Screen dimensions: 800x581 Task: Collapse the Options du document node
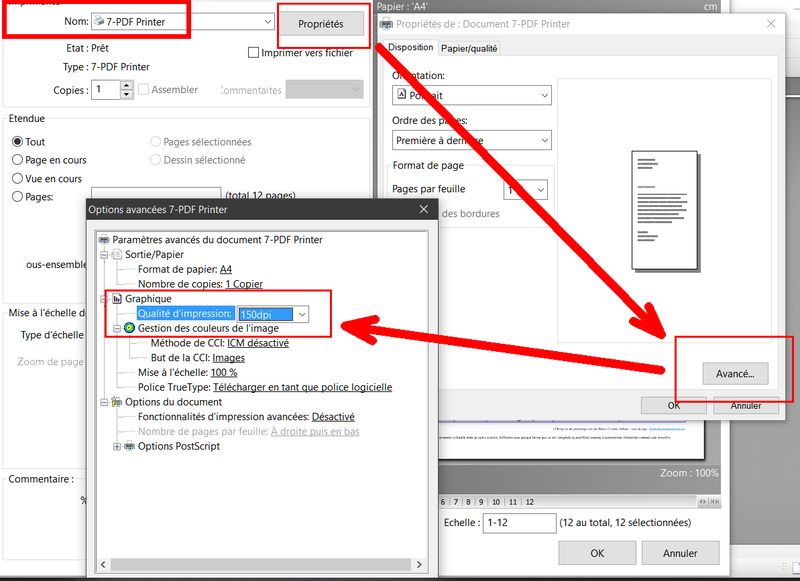[104, 402]
